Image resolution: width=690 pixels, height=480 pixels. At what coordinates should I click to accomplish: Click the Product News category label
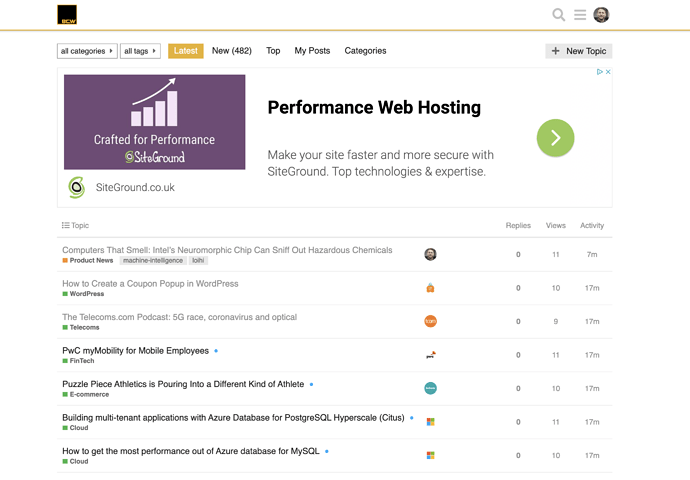(88, 260)
